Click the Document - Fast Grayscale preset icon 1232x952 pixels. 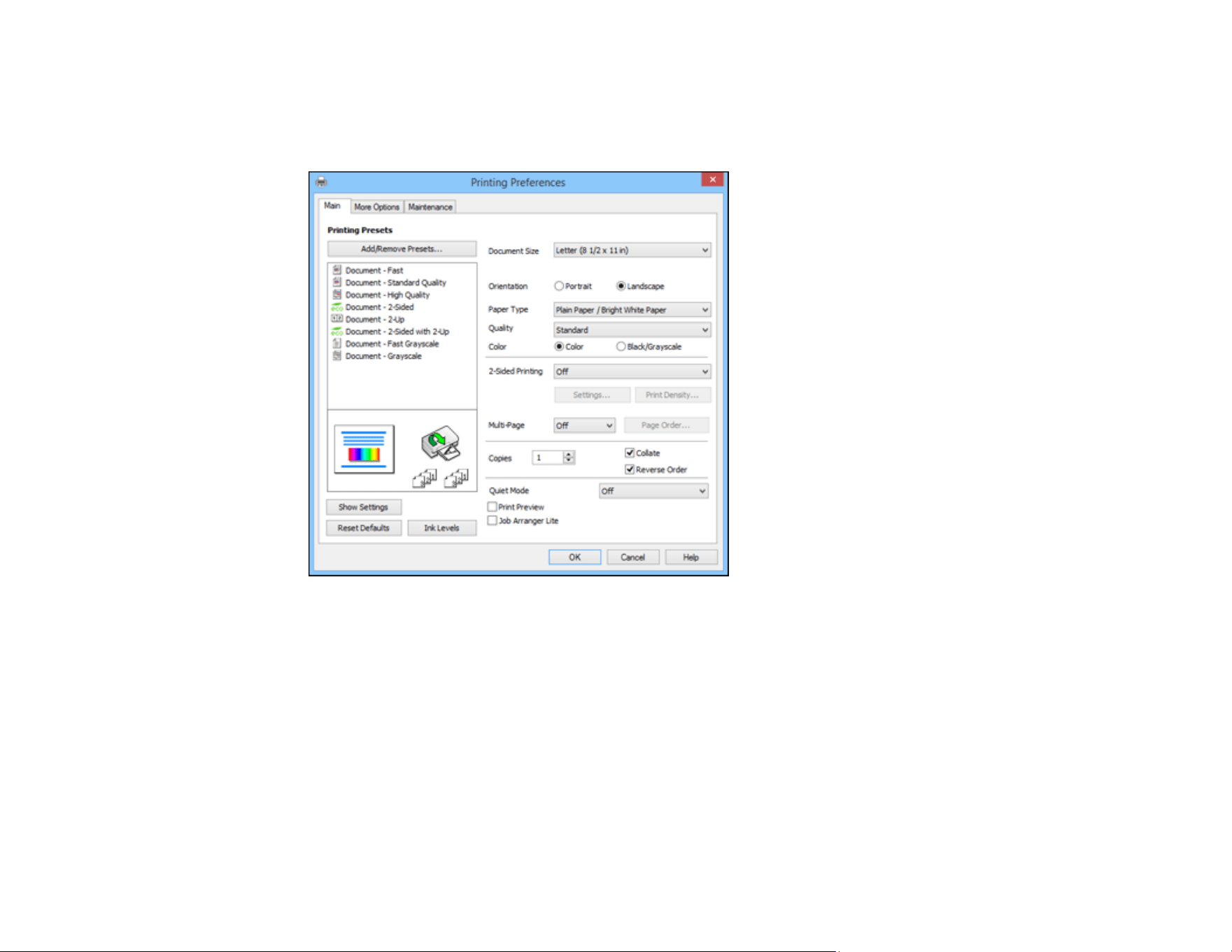point(337,343)
